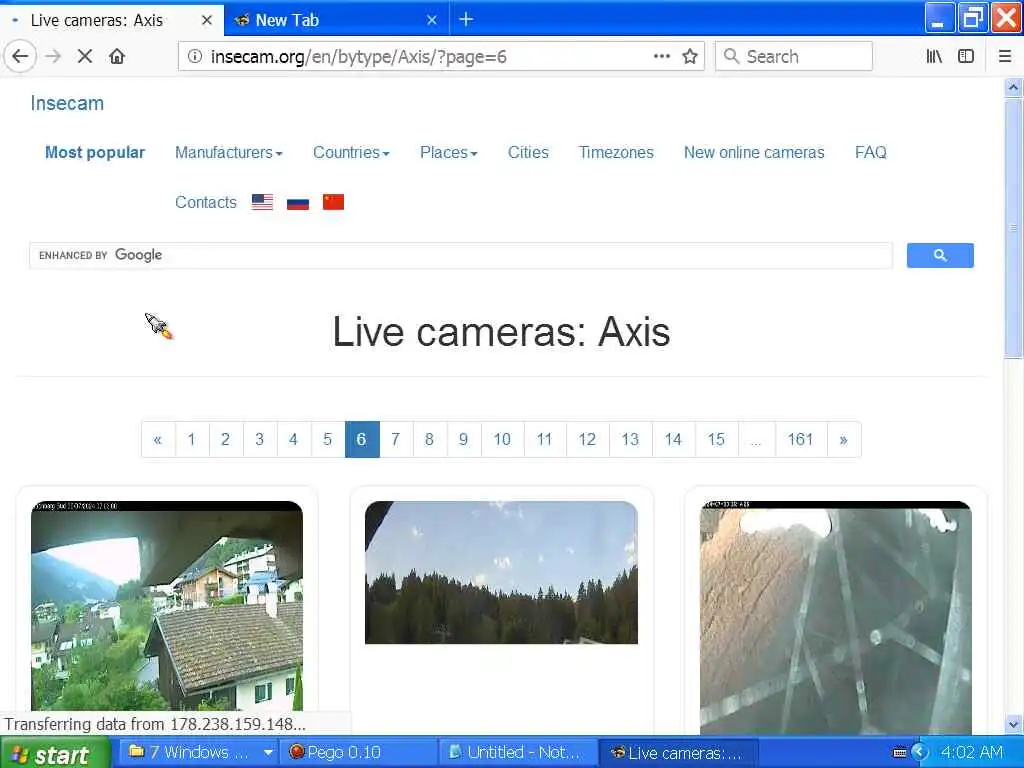Image resolution: width=1024 pixels, height=768 pixels.
Task: Toggle the sidebar view icon
Action: tap(966, 56)
